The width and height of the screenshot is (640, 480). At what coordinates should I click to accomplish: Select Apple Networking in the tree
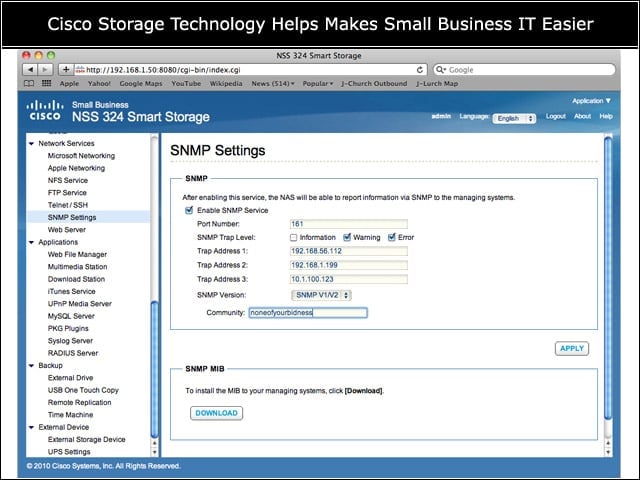[76, 168]
